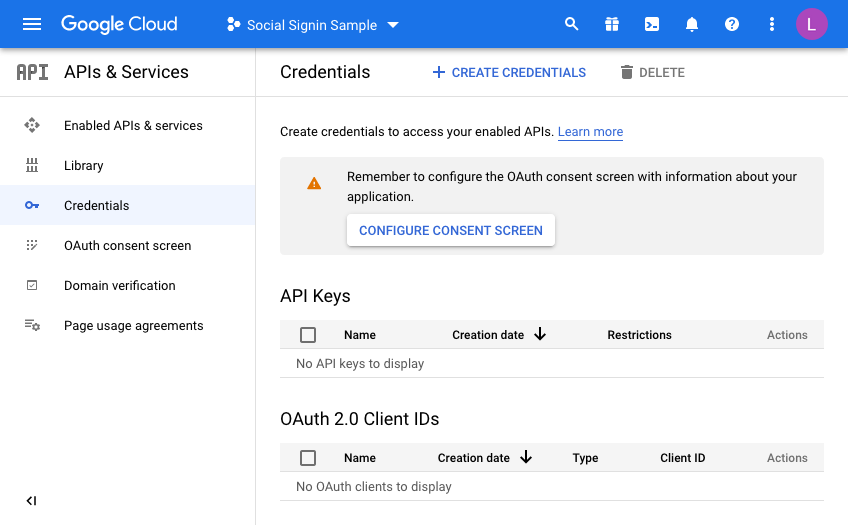The image size is (848, 525).
Task: Open the gift free trial icon
Action: click(612, 24)
